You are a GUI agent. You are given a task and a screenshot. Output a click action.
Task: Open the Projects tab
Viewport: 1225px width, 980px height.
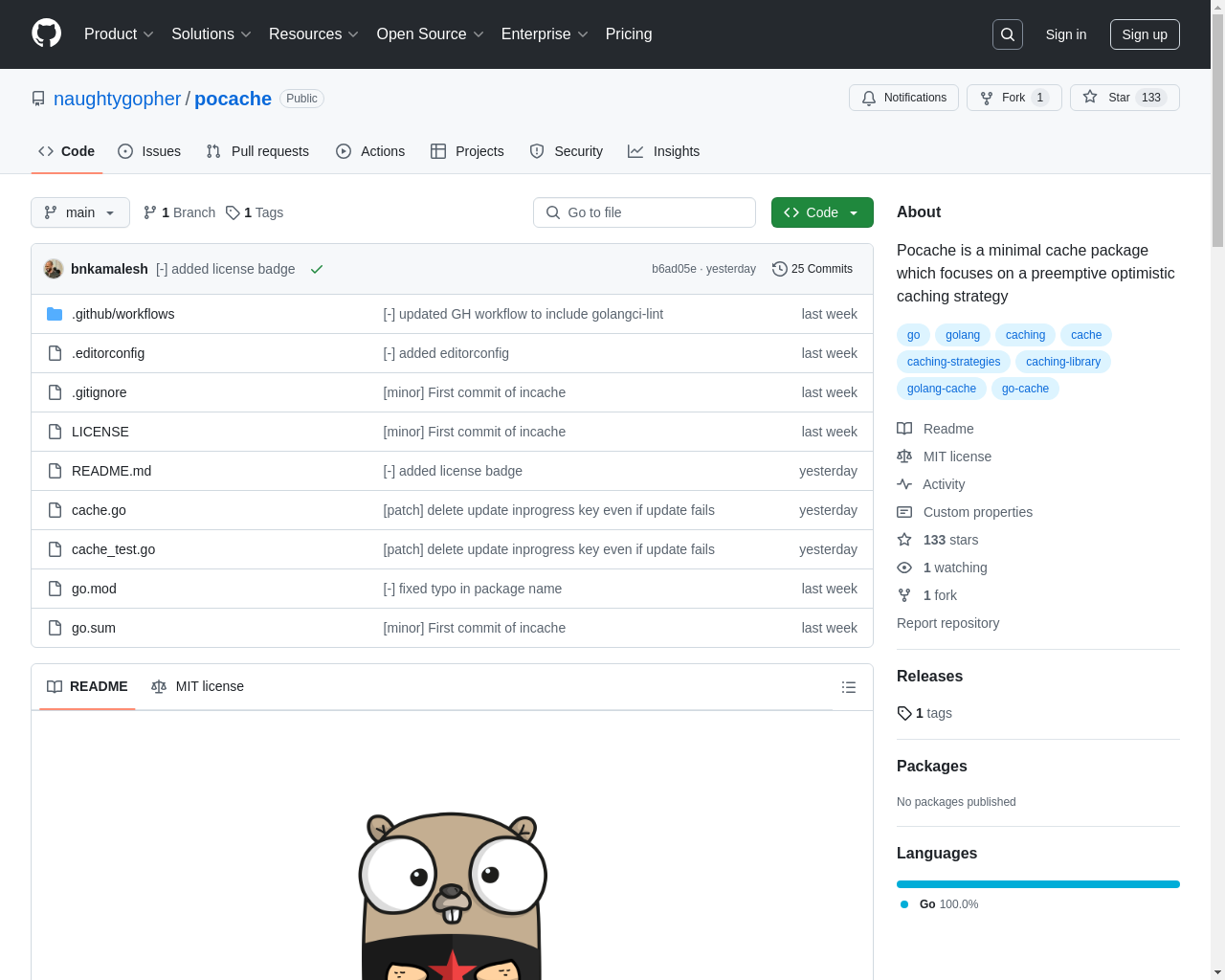coord(467,151)
